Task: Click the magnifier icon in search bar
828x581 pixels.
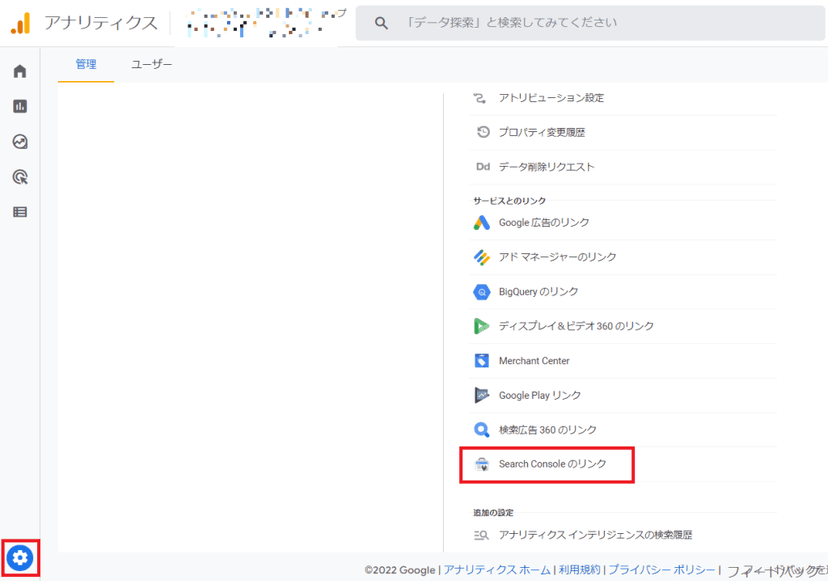Action: click(x=381, y=23)
